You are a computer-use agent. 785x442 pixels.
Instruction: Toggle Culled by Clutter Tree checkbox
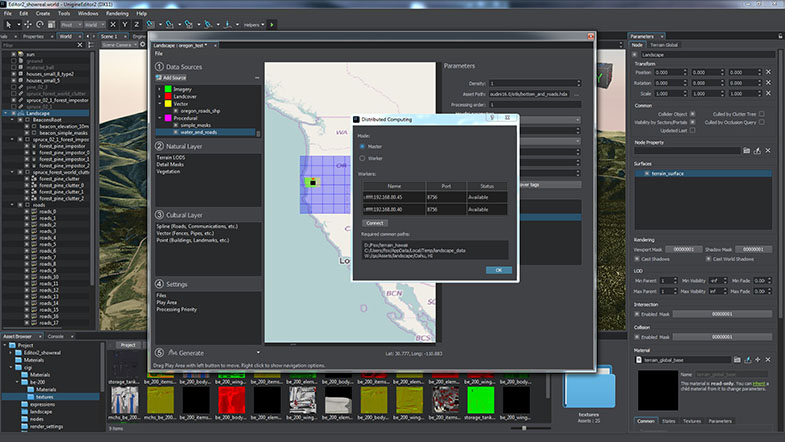761,114
